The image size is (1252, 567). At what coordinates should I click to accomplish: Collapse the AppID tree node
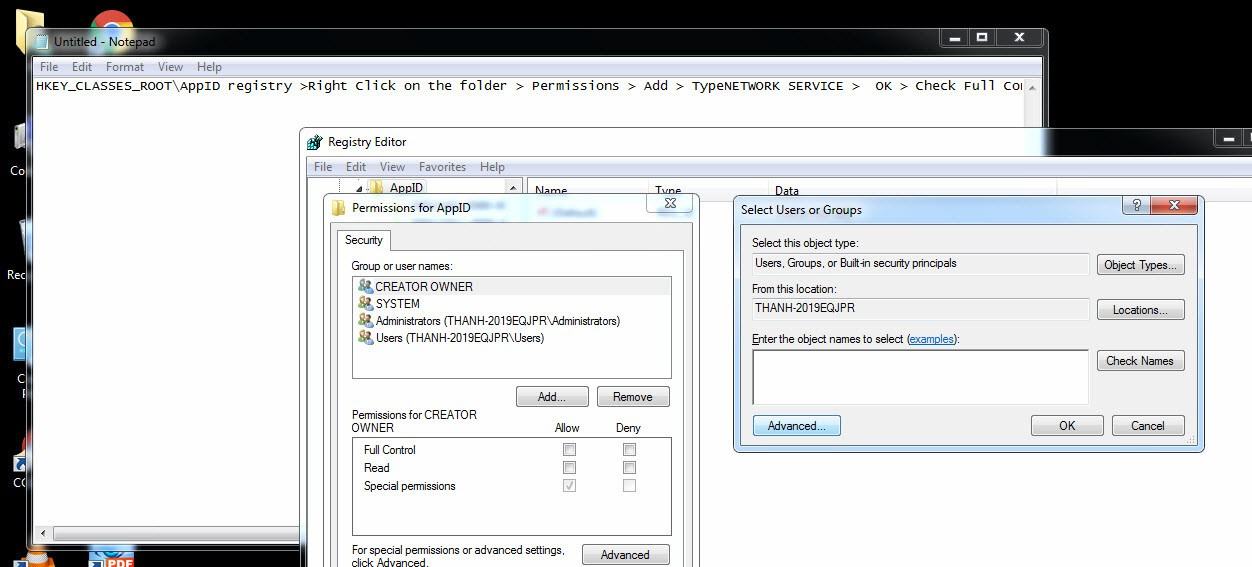point(359,188)
